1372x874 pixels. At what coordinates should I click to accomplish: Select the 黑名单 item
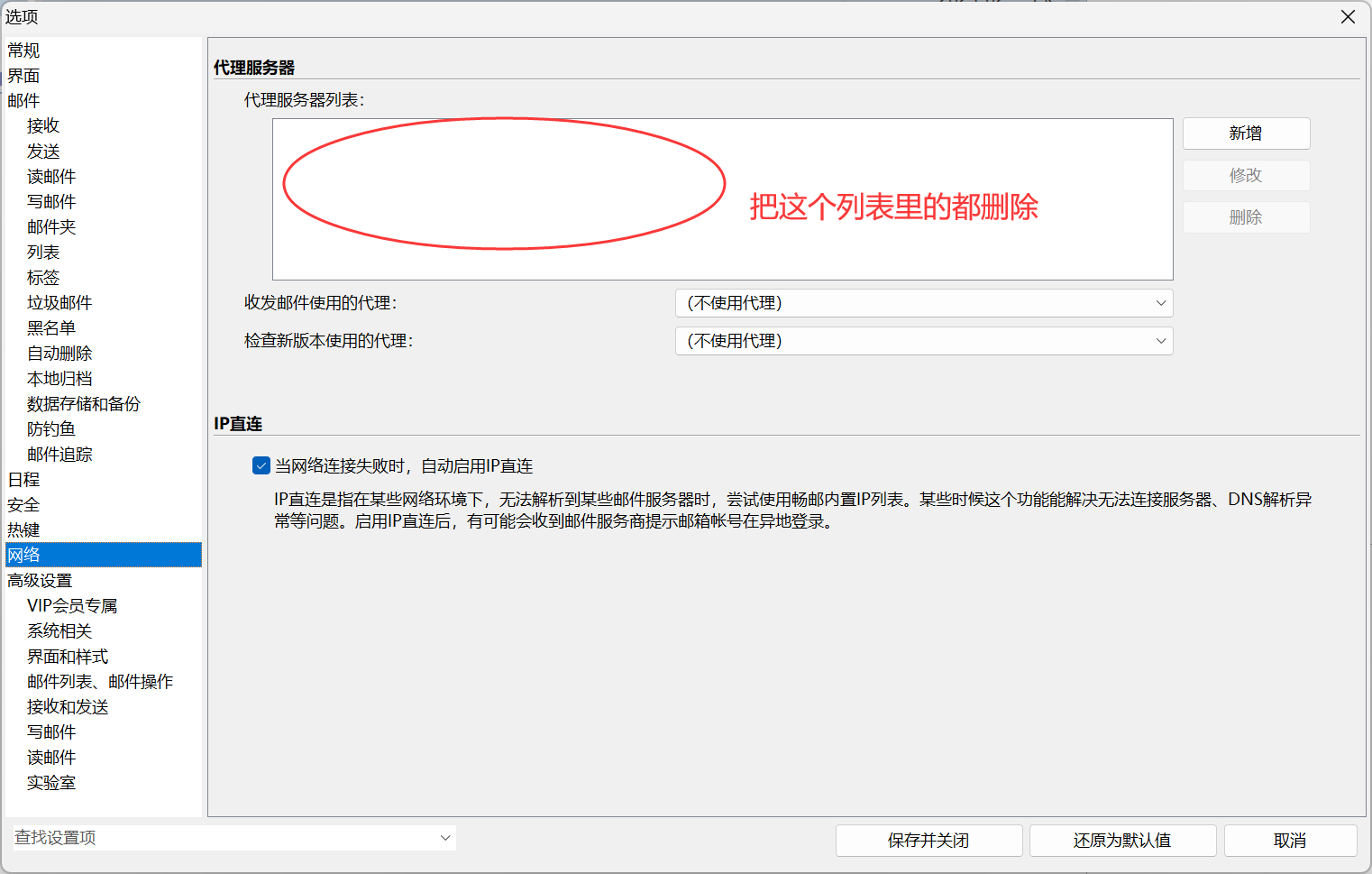(51, 328)
